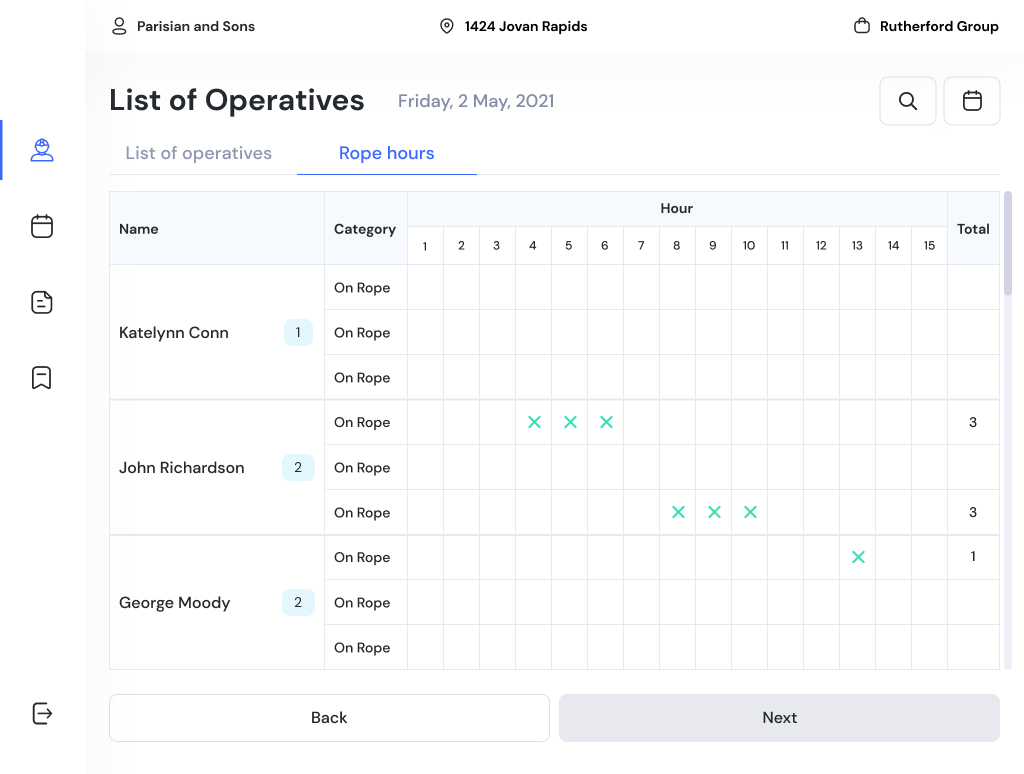Expand George Moody's badge showing 2
Viewport: 1024px width, 774px height.
pyautogui.click(x=298, y=602)
